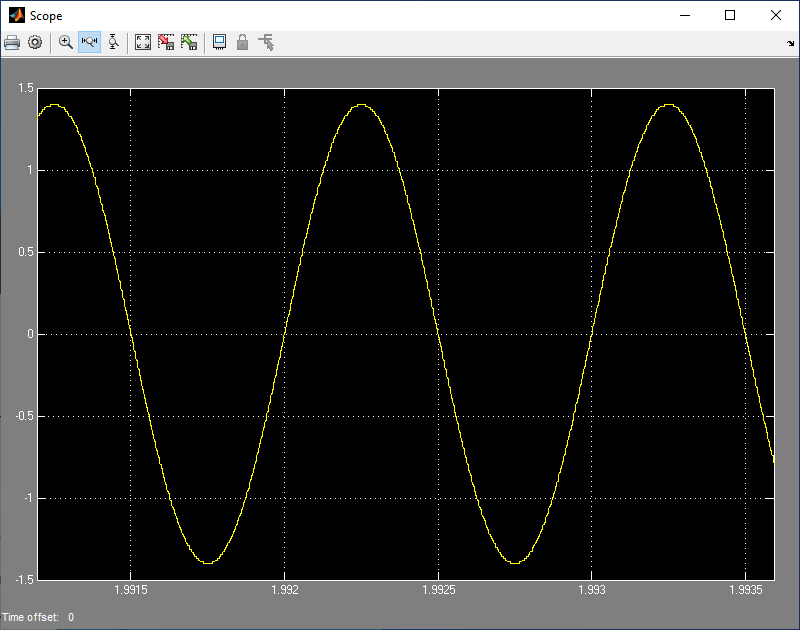Maximize the Scope window
Image resolution: width=800 pixels, height=630 pixels.
pos(730,15)
